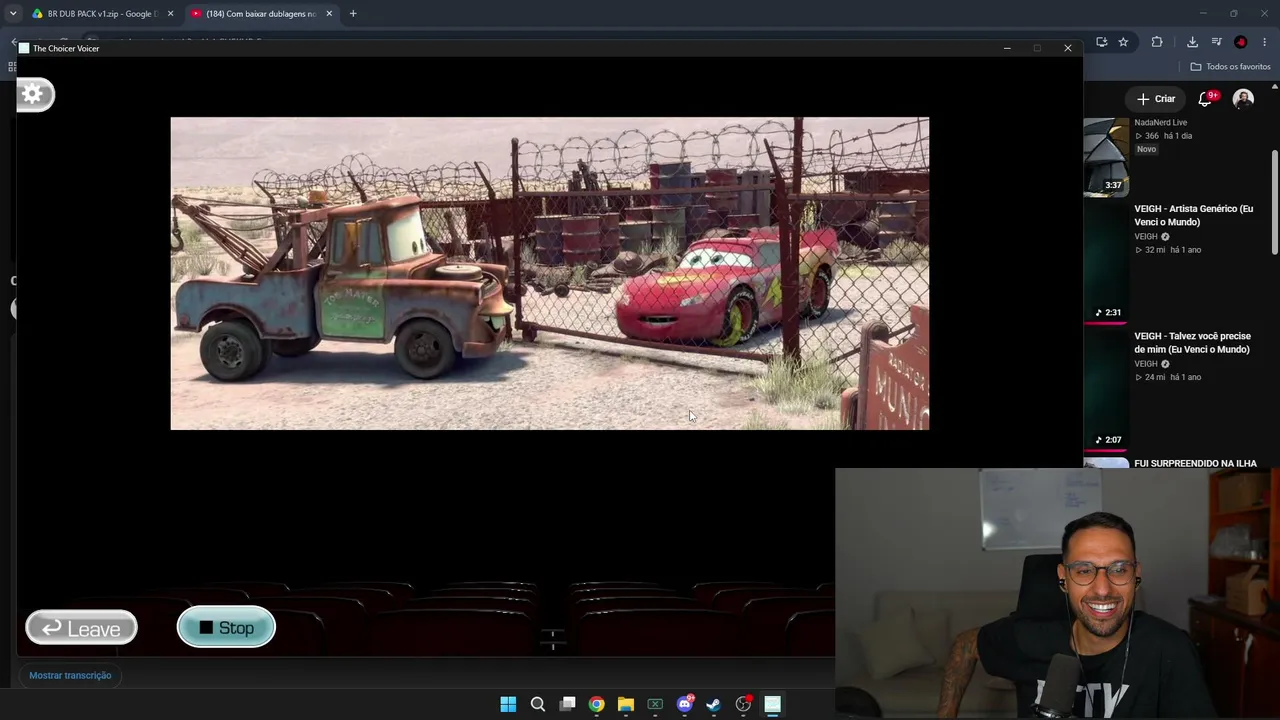
Task: Open 'FUI SURPREENDIDO NA ILHA' video
Action: pyautogui.click(x=1195, y=464)
